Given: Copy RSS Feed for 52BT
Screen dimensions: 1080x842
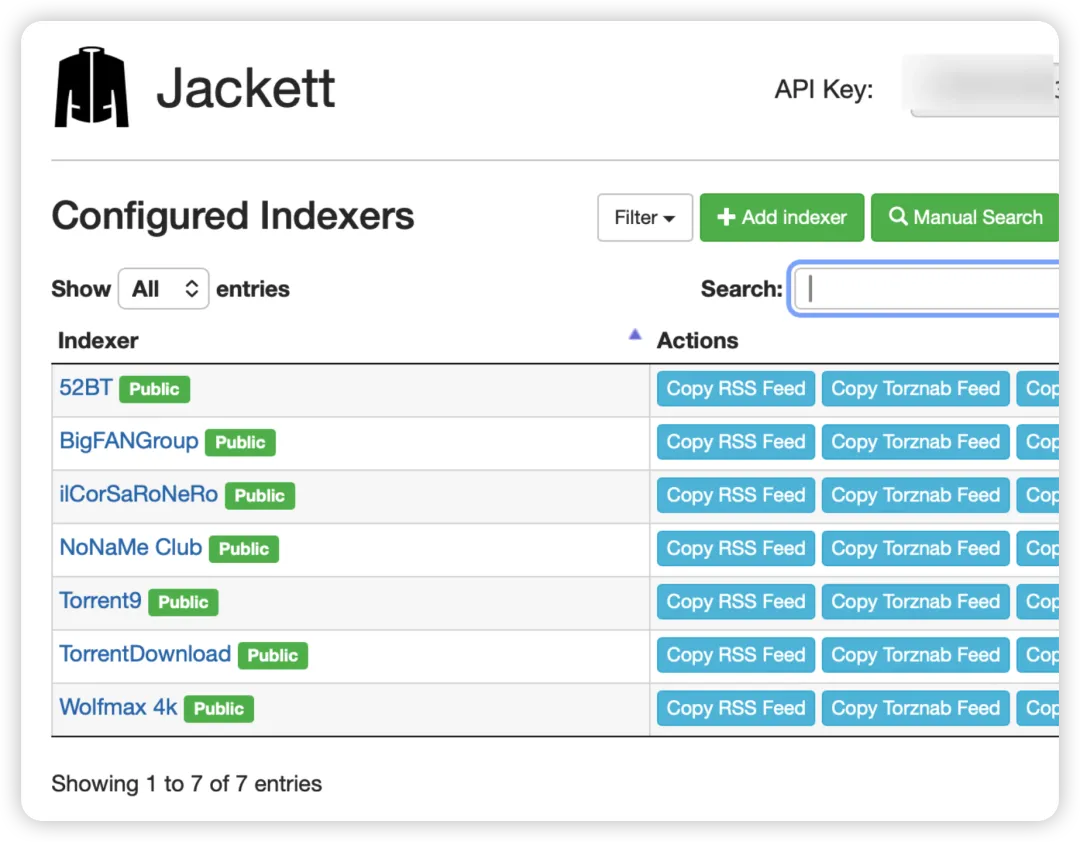Looking at the screenshot, I should (x=736, y=388).
